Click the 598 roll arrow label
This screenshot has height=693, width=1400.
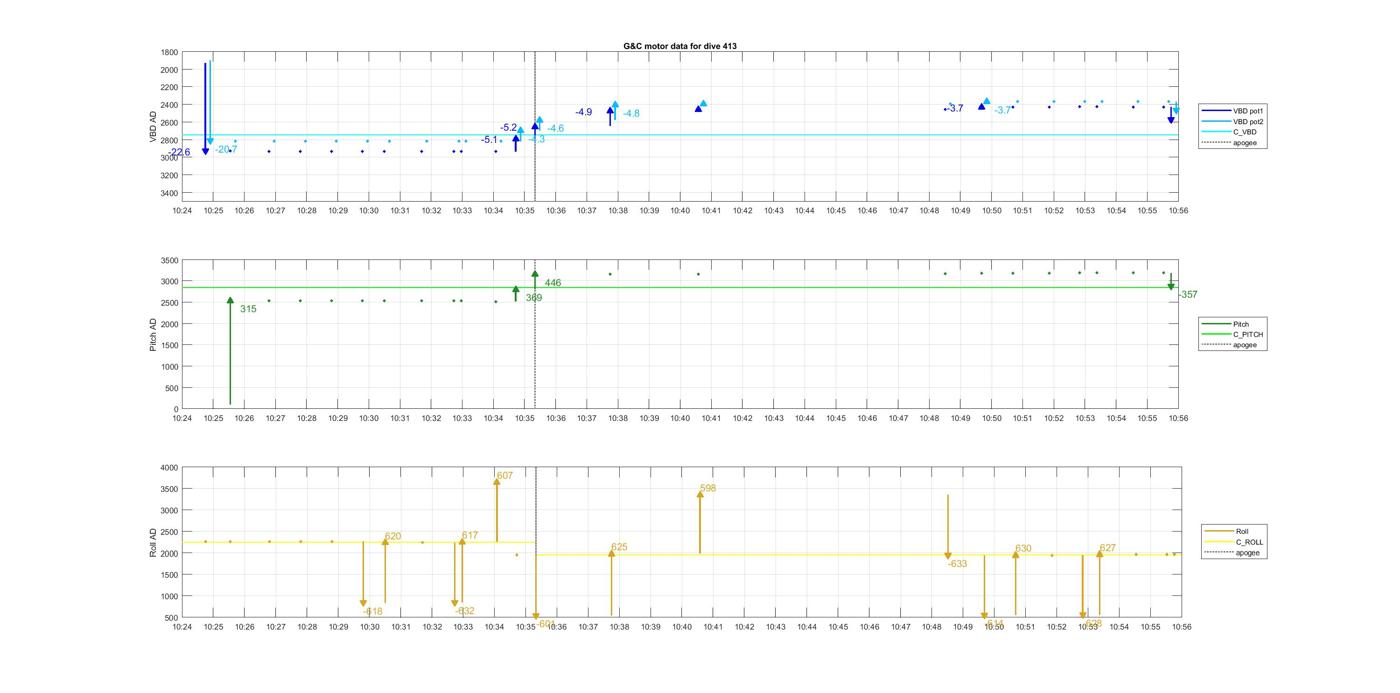click(x=708, y=489)
